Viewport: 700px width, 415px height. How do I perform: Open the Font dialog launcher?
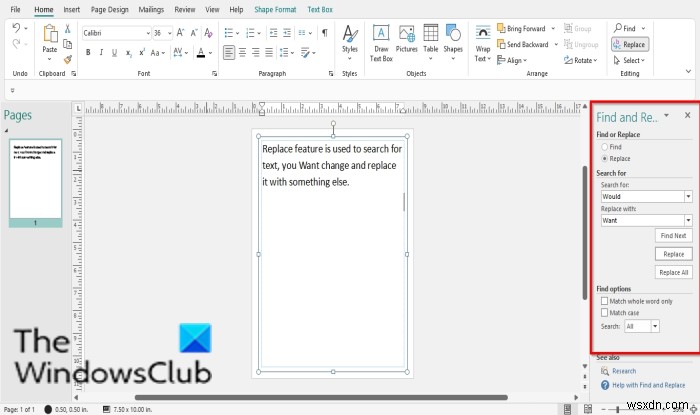coord(215,74)
